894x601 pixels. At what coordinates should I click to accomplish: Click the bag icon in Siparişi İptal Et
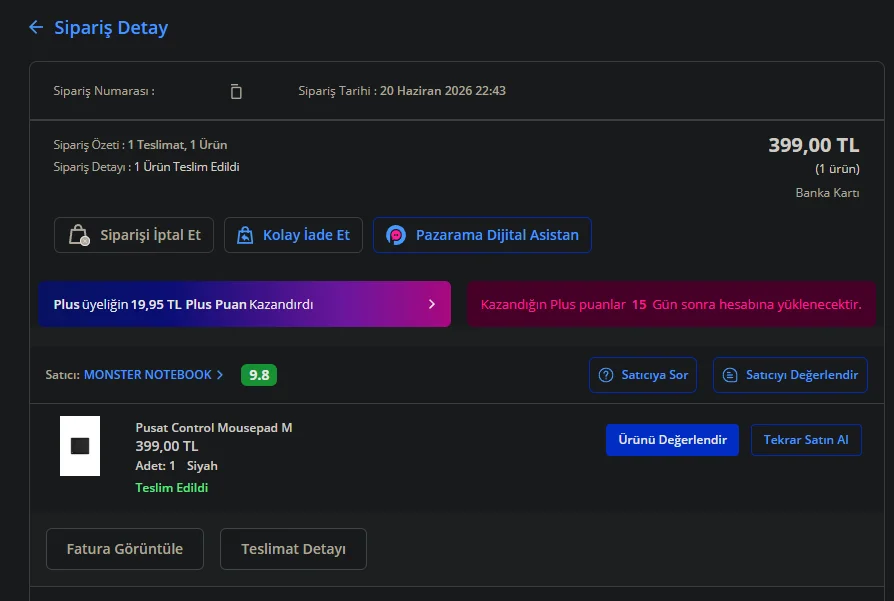(79, 235)
